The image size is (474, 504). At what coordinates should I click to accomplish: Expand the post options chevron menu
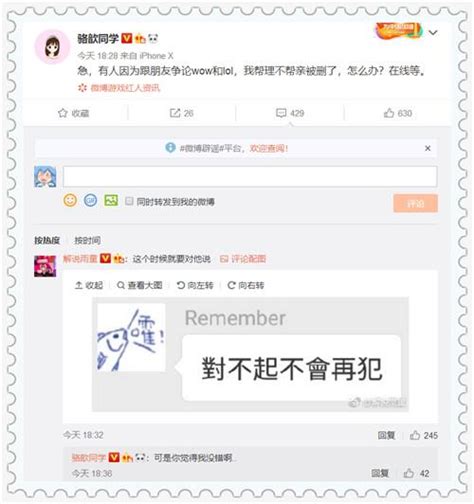point(433,33)
